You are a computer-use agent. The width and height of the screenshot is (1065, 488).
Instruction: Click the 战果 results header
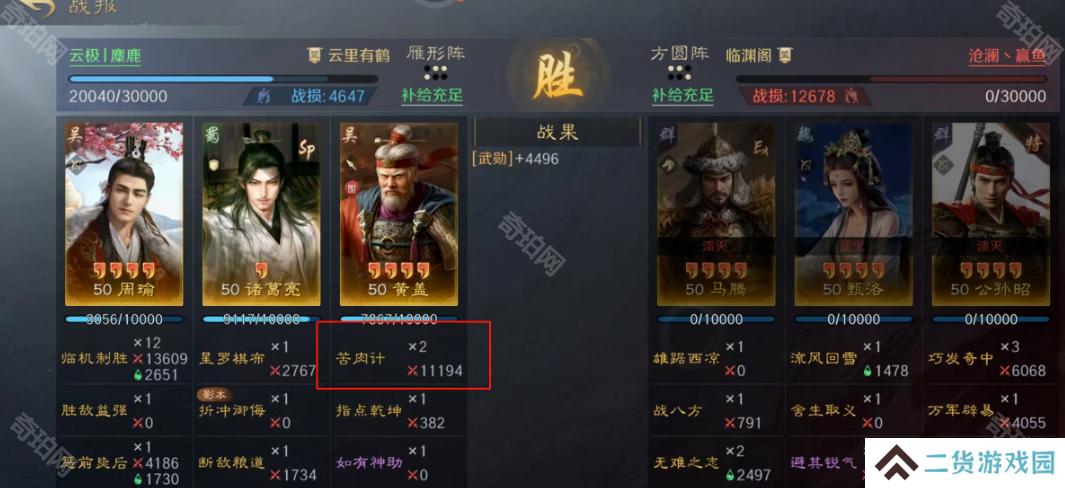point(557,132)
